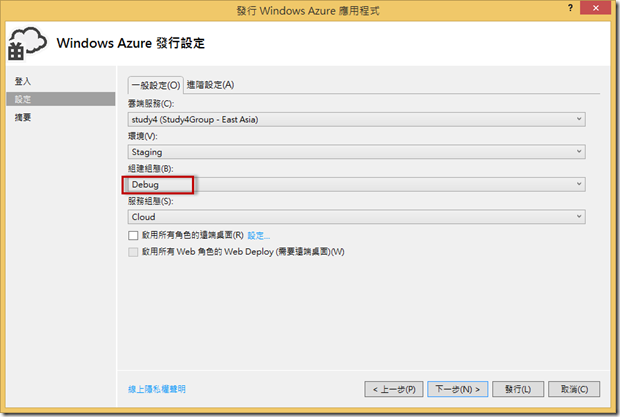Screen dimensions: 620x417
Task: Open the cloud service study4 dropdown
Action: [356, 119]
